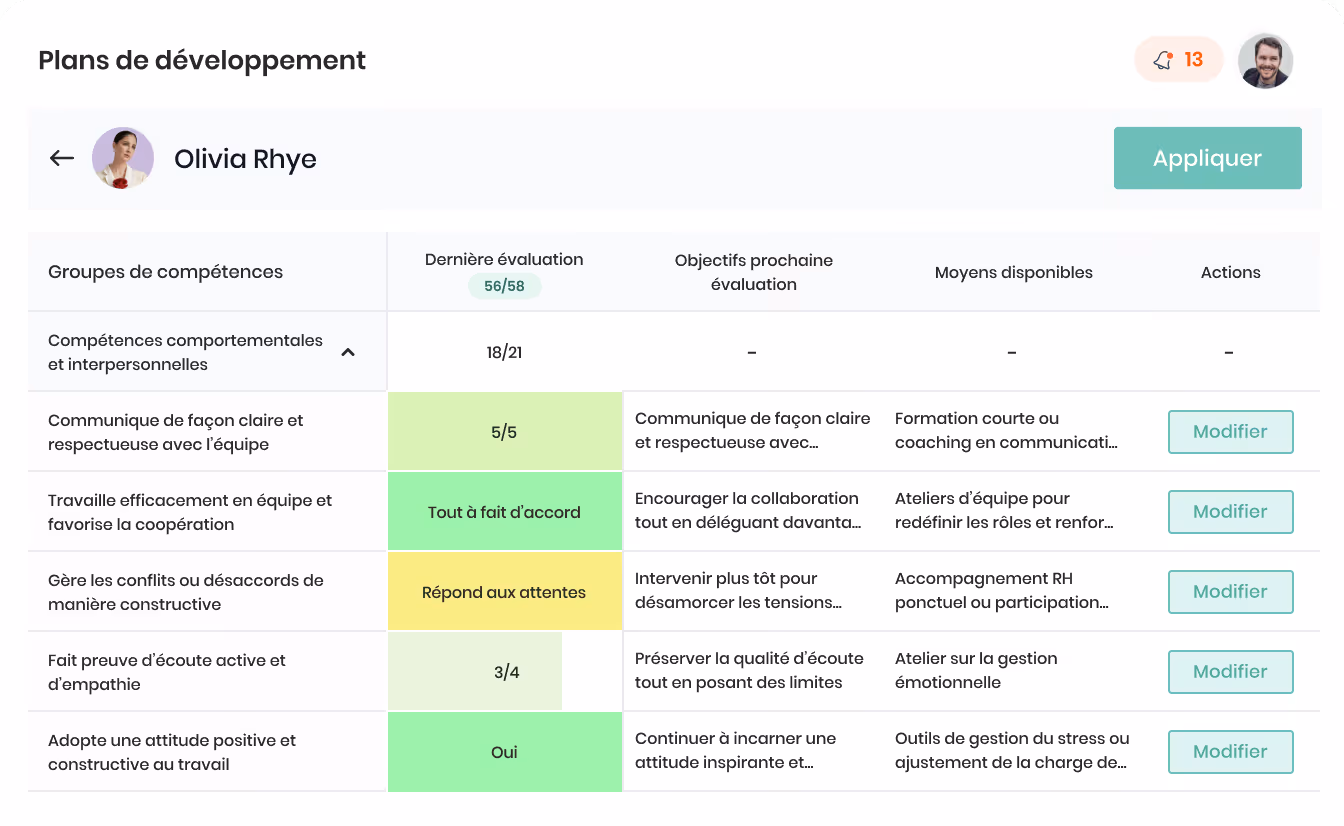Image resolution: width=1344 pixels, height=826 pixels.
Task: Click Formation courte ou coaching en communication
Action: pyautogui.click(x=1006, y=430)
